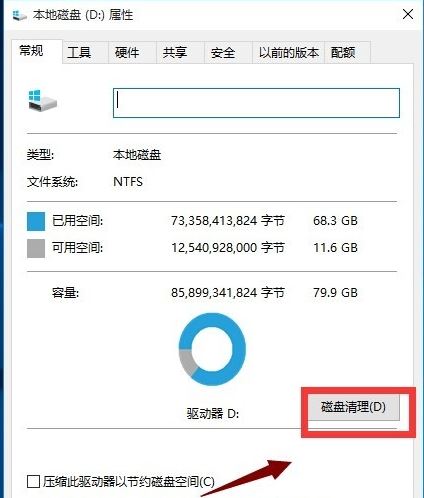Switch to 以前的版本 tab
The width and height of the screenshot is (424, 498).
point(289,52)
